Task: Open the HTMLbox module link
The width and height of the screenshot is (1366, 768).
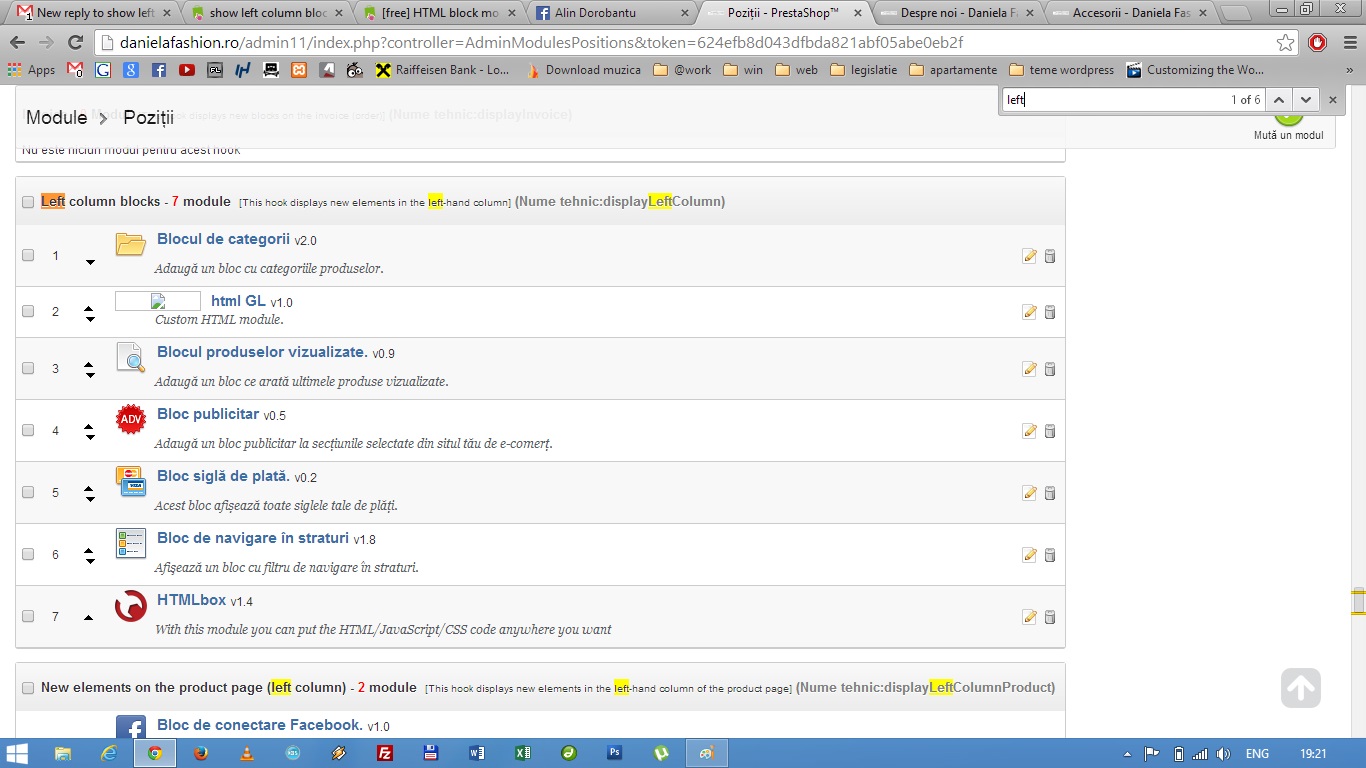Action: click(192, 600)
